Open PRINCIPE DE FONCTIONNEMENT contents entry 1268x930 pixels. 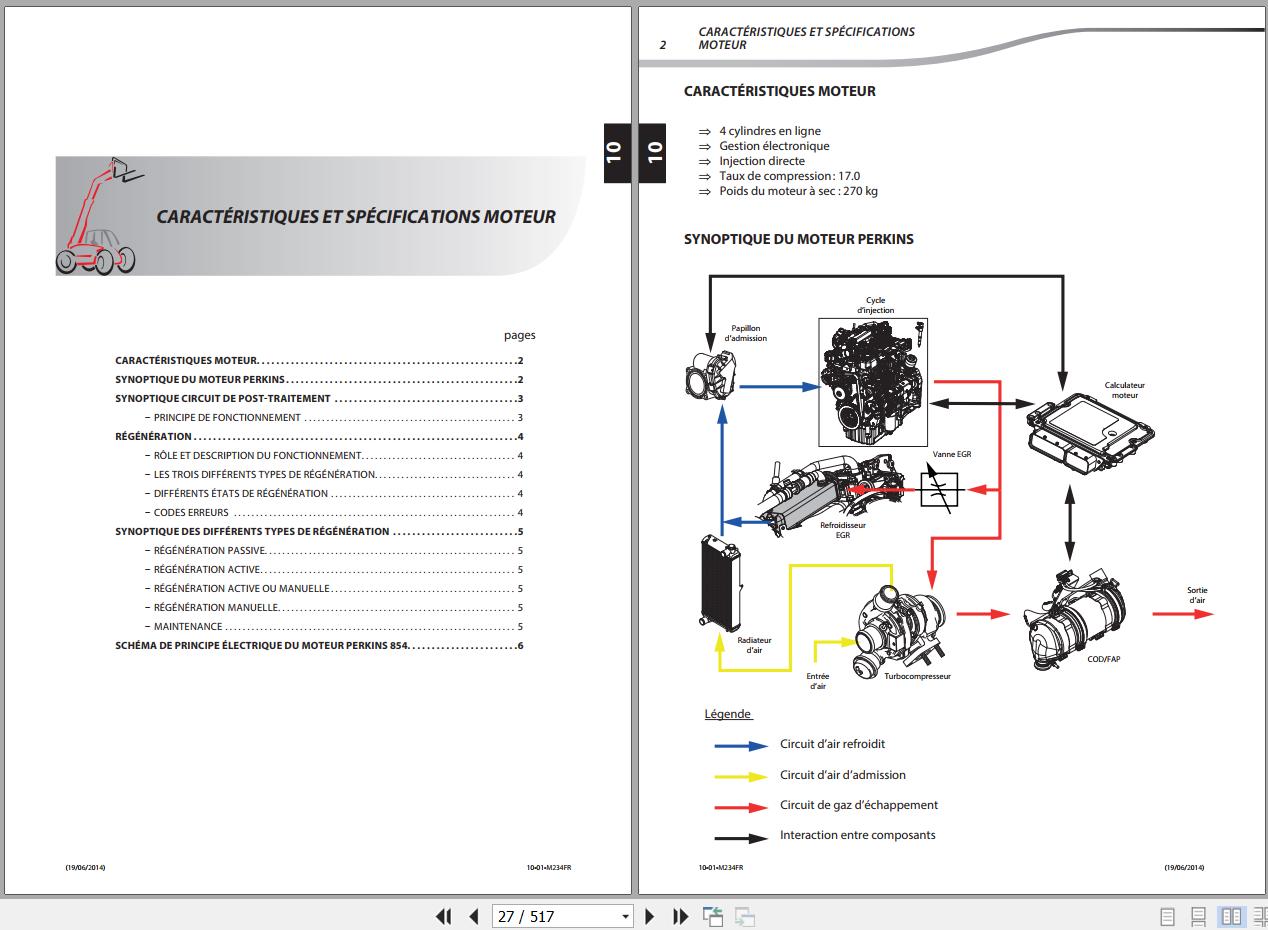(333, 418)
